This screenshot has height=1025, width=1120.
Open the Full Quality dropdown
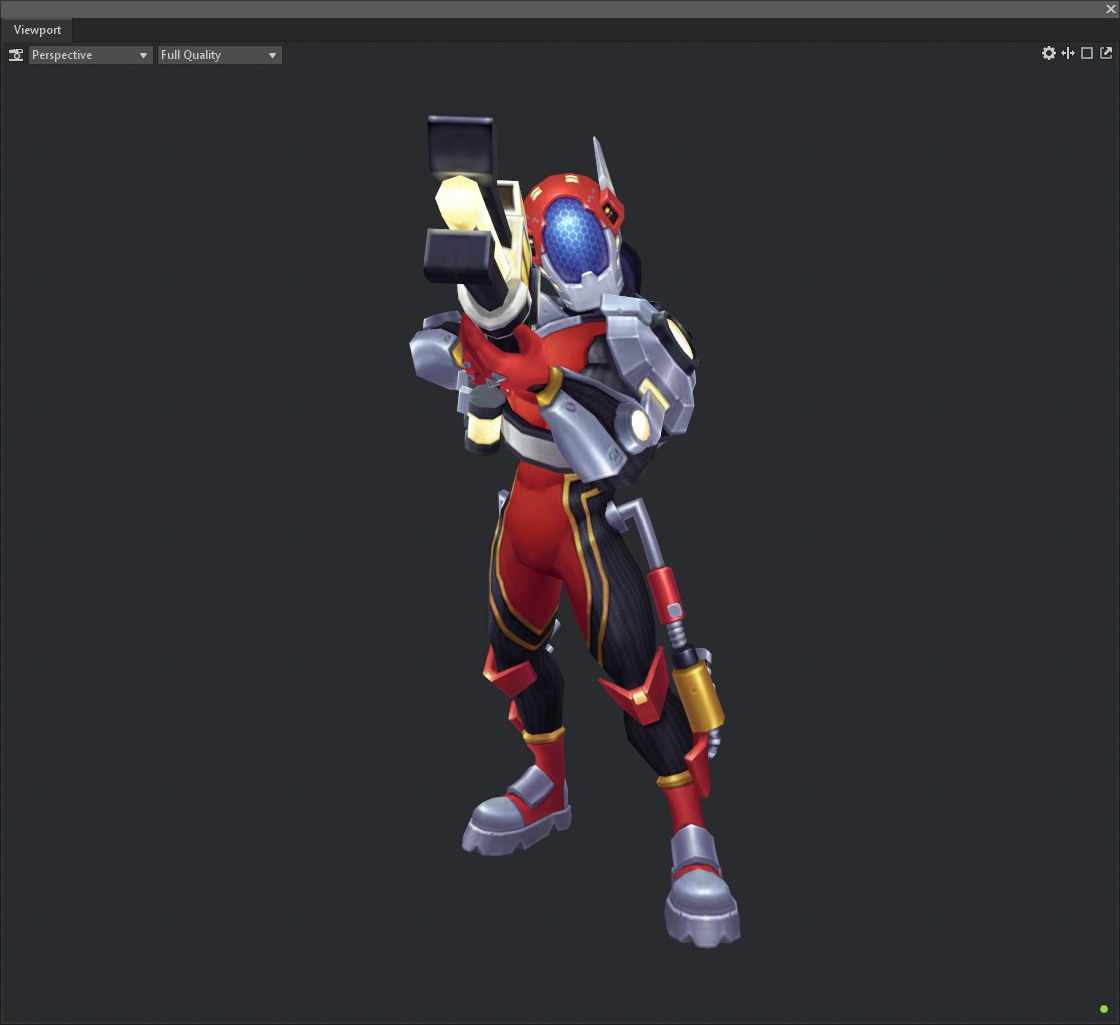[x=219, y=55]
